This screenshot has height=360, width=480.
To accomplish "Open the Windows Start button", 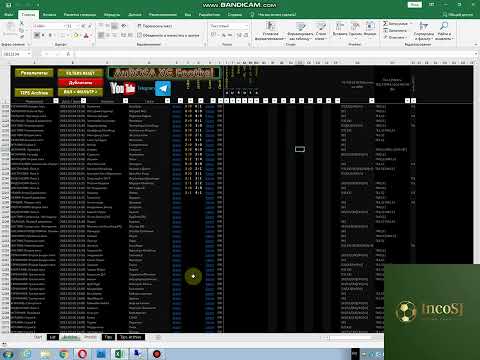I will pos(7,354).
